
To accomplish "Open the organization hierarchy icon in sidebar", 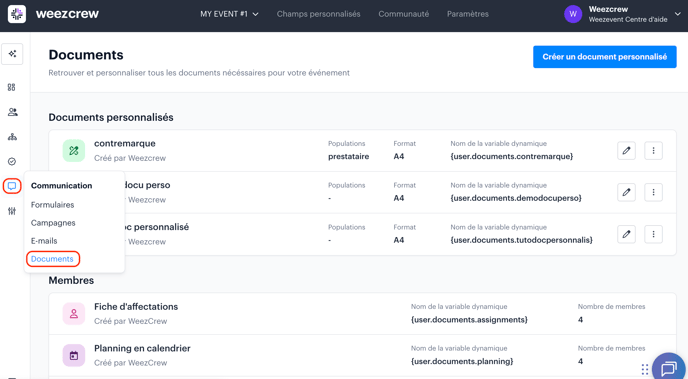I will click(x=12, y=137).
